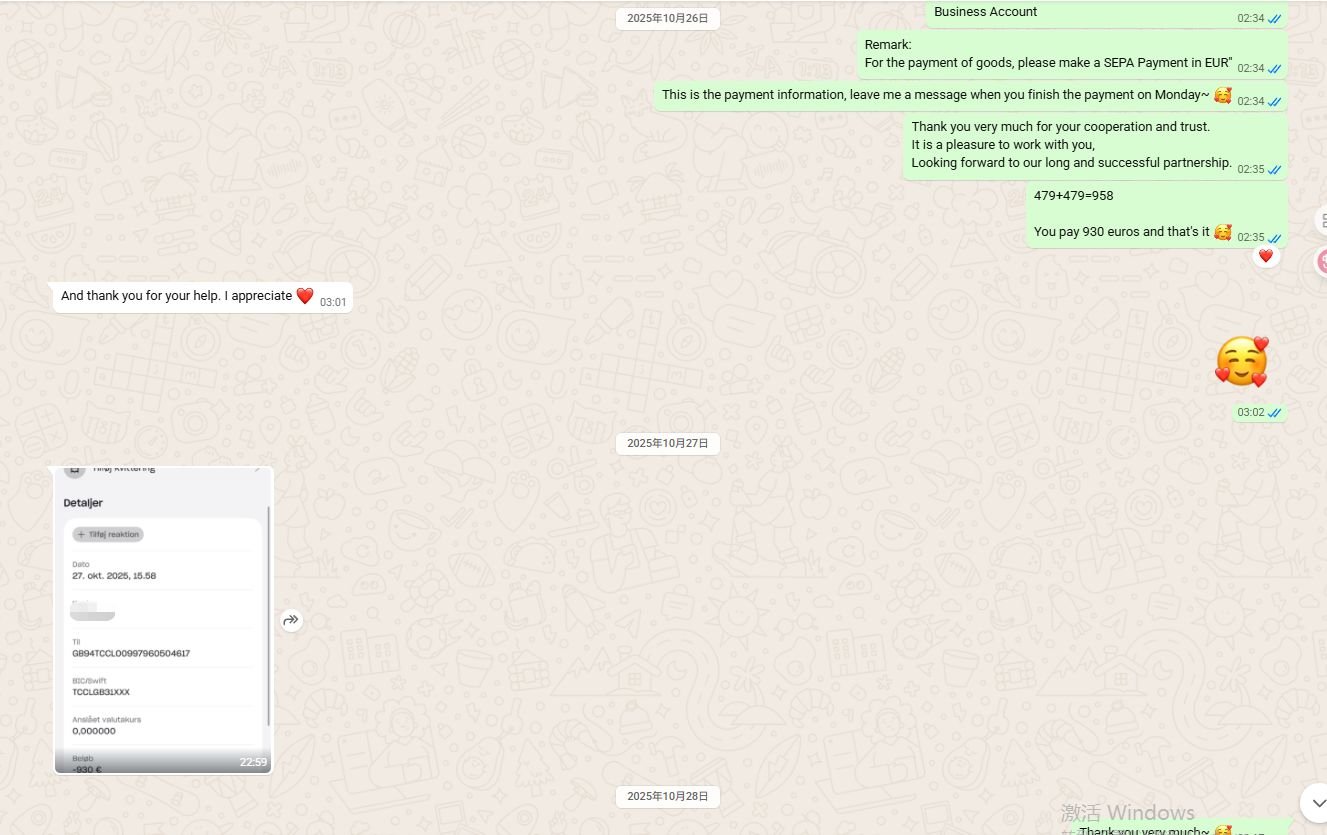Click the red heart reaction under the 930 euros message
The height and width of the screenshot is (835, 1327).
coord(1265,256)
